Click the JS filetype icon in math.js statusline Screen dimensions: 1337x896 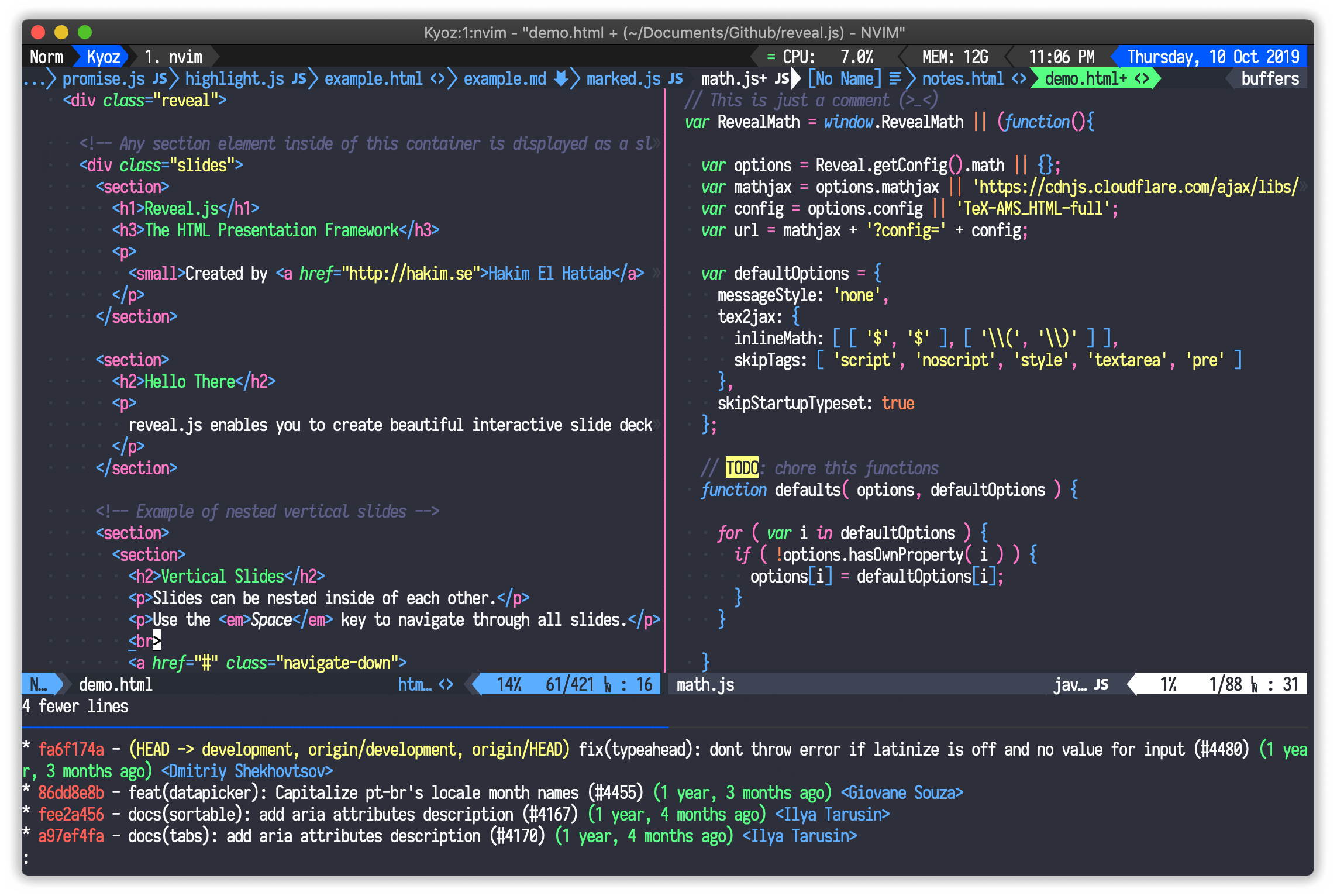[x=1101, y=685]
